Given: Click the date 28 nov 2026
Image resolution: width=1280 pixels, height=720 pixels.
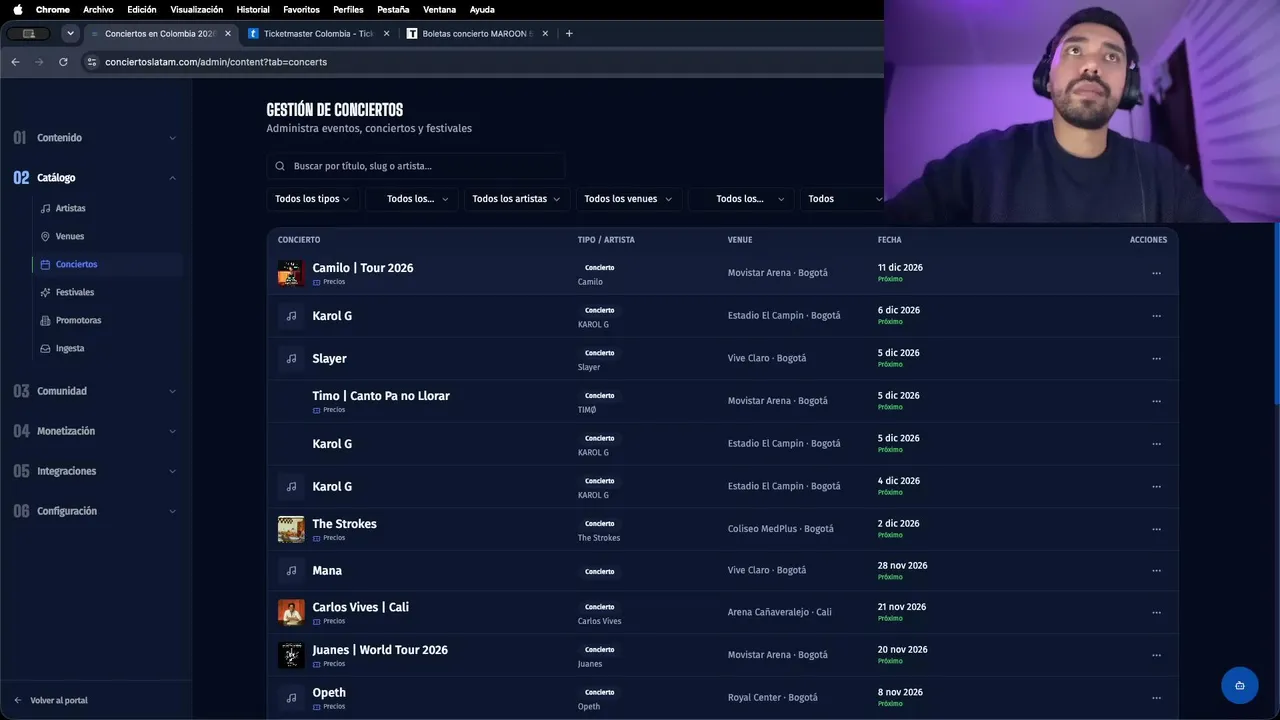Looking at the screenshot, I should pyautogui.click(x=902, y=565).
